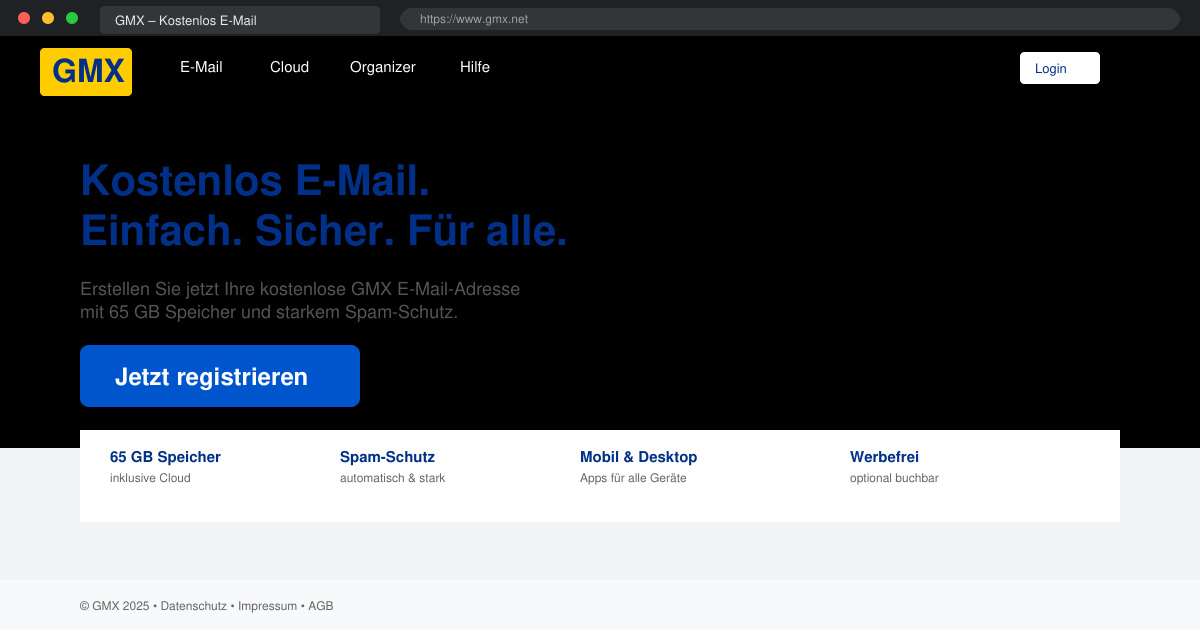
Task: Click the 'inklusive Cloud' subtitle
Action: coord(150,478)
